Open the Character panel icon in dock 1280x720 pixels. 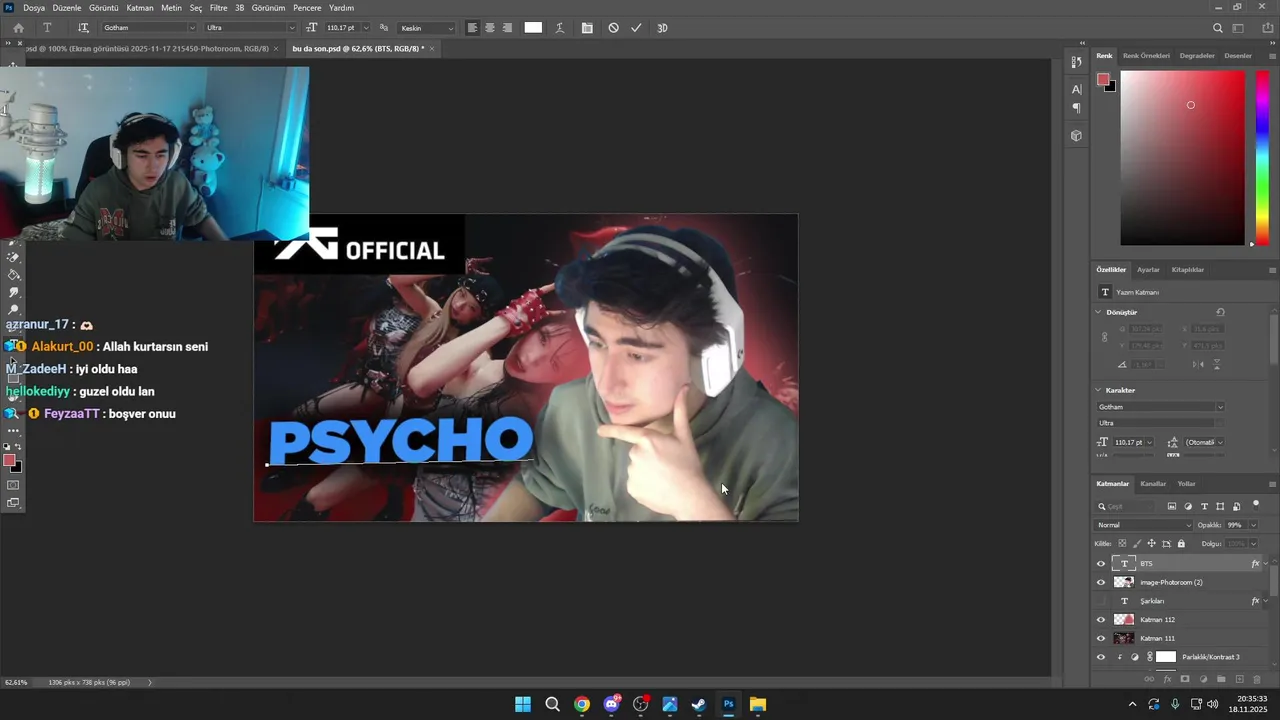[x=1076, y=89]
